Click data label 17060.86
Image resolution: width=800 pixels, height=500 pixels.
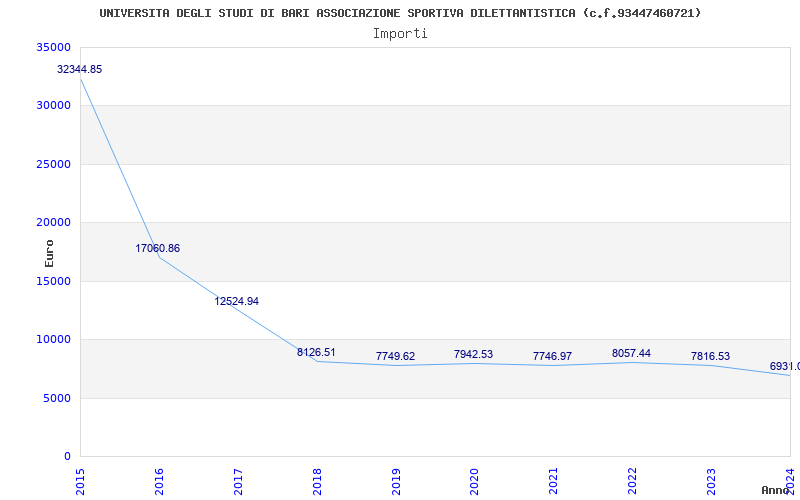[x=158, y=248]
